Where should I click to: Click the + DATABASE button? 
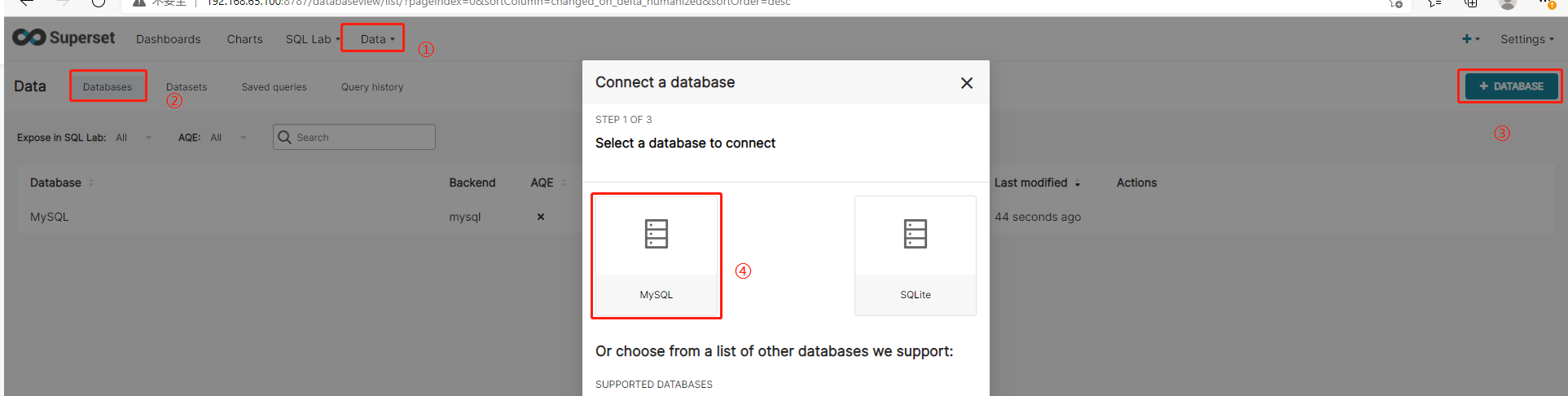(x=1511, y=86)
